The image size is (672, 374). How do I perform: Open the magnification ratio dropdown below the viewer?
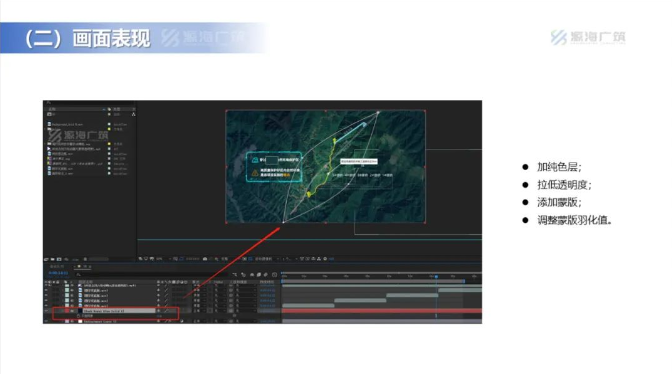[x=165, y=259]
